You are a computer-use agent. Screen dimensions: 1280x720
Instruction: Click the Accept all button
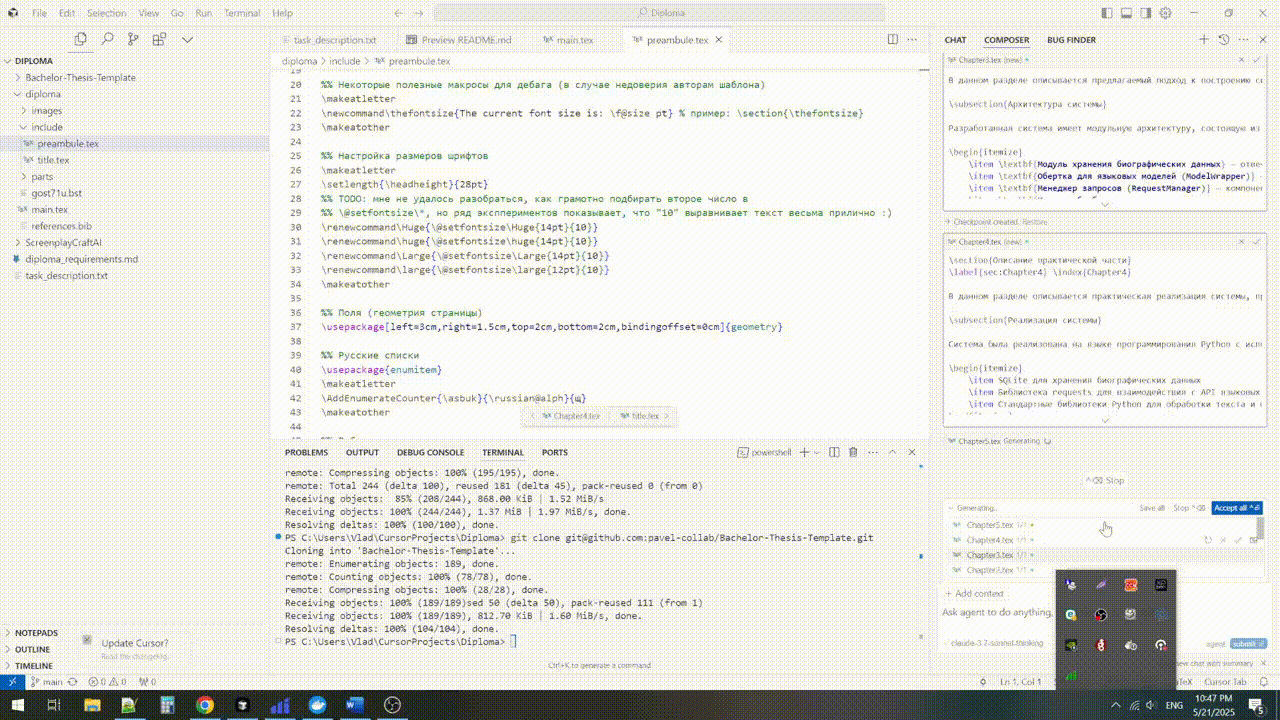point(1237,508)
